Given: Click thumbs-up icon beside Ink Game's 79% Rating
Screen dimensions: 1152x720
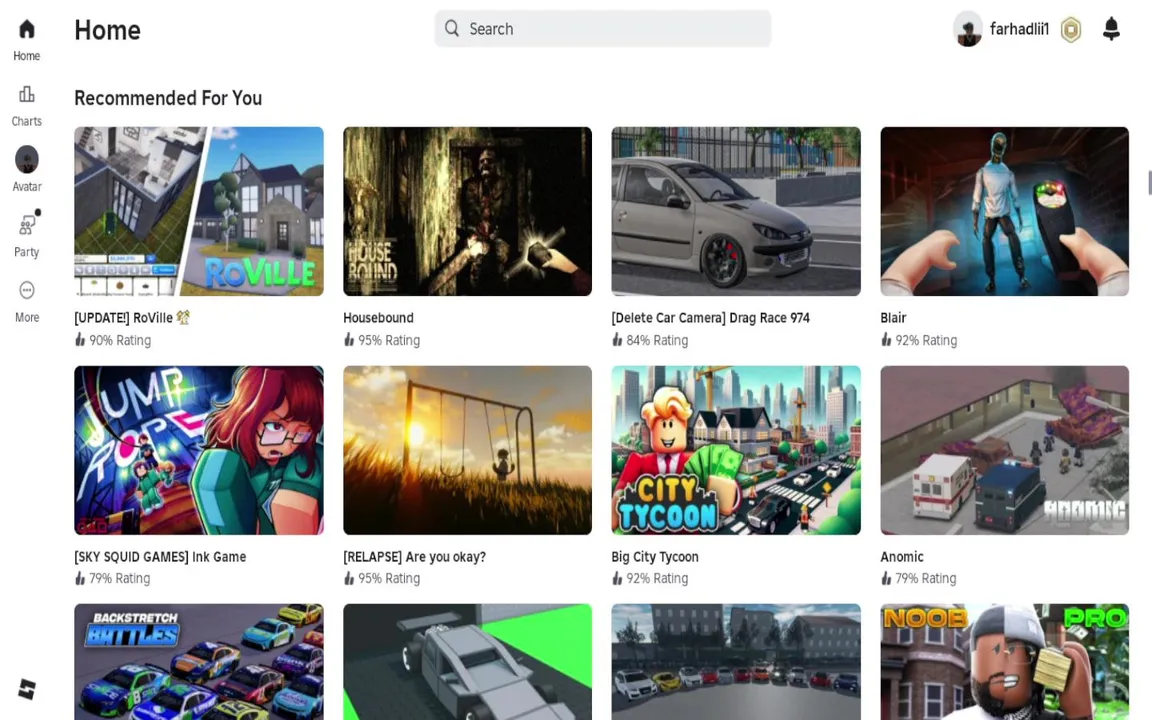Looking at the screenshot, I should (80, 578).
